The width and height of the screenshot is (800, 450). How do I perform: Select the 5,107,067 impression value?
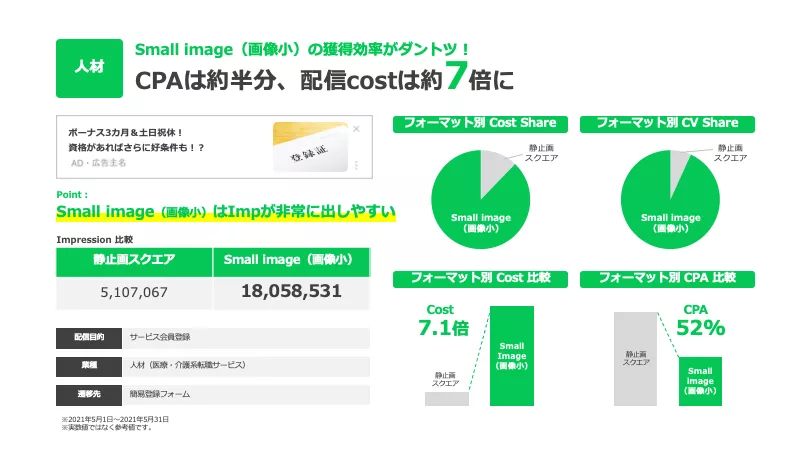pos(134,293)
